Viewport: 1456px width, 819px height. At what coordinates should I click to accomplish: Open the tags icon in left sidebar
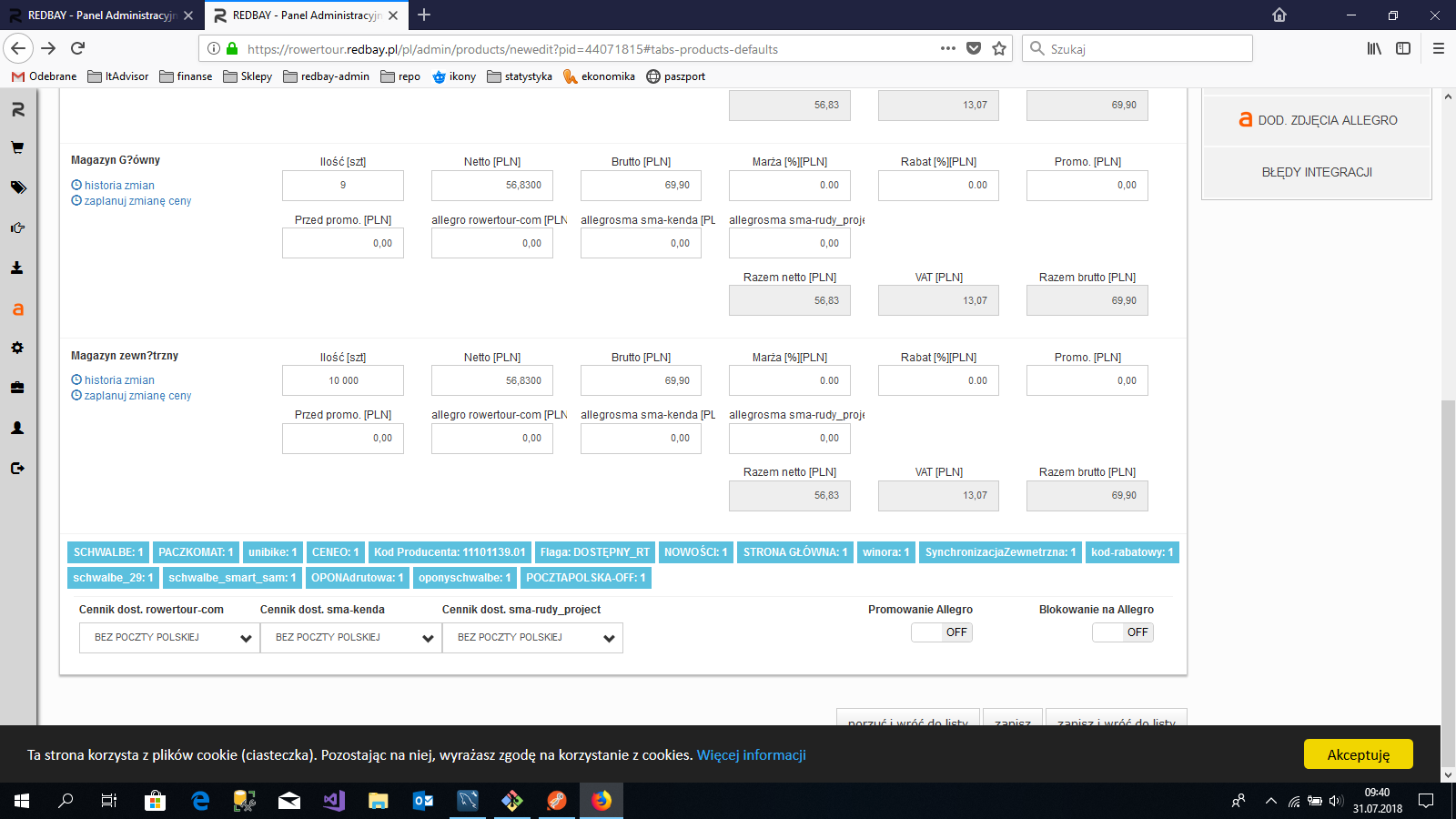(17, 187)
